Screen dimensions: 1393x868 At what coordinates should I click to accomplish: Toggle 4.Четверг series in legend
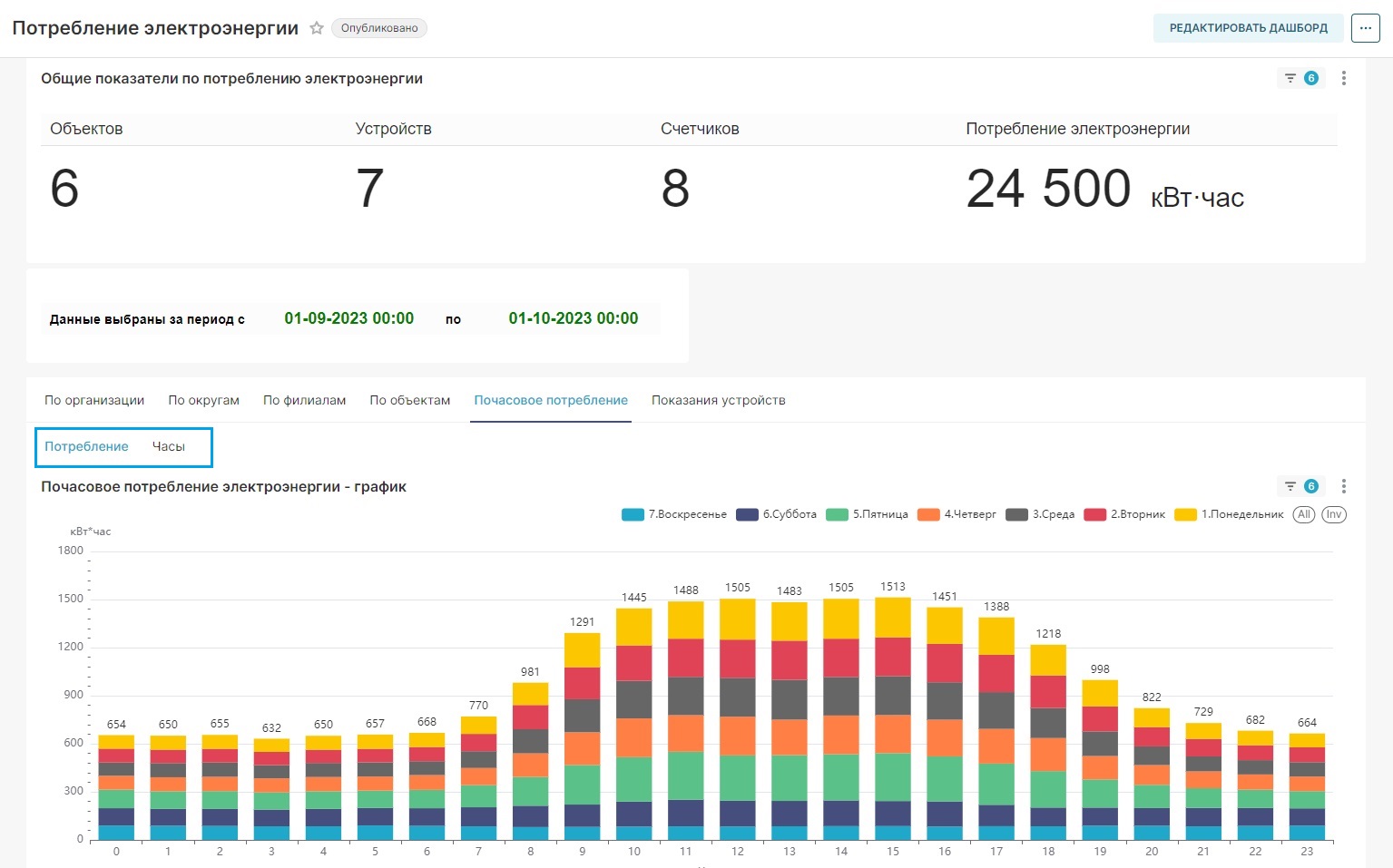(956, 514)
